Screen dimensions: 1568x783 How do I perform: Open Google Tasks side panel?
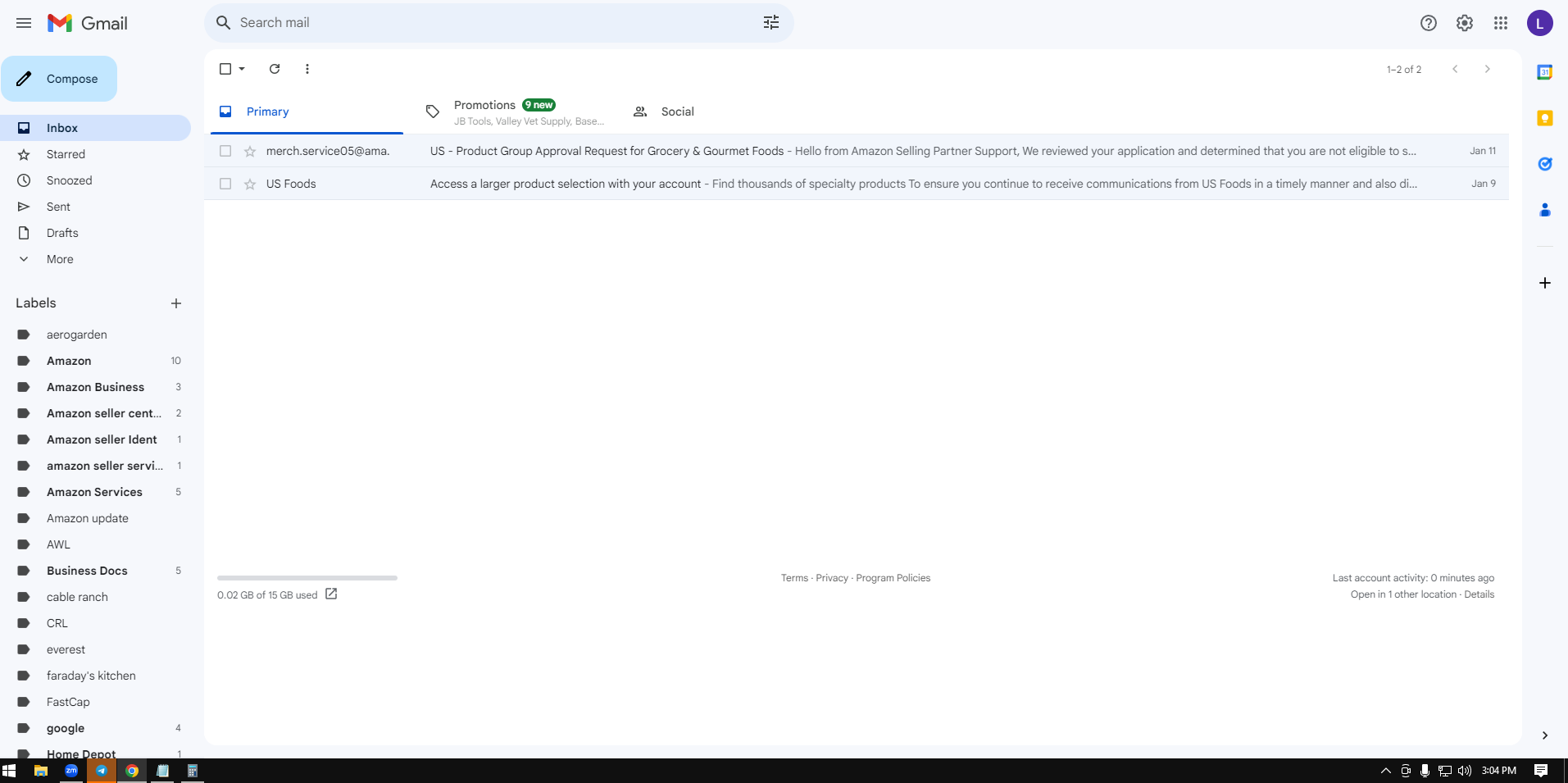tap(1545, 164)
